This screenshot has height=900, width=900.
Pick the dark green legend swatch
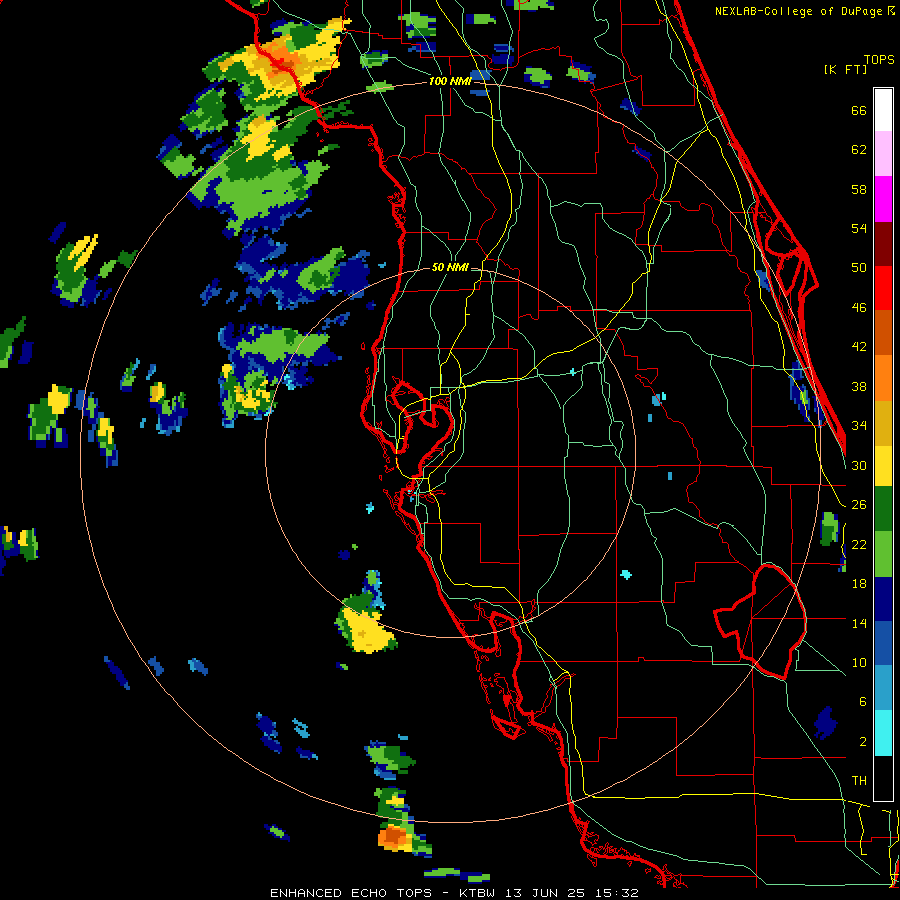point(883,509)
